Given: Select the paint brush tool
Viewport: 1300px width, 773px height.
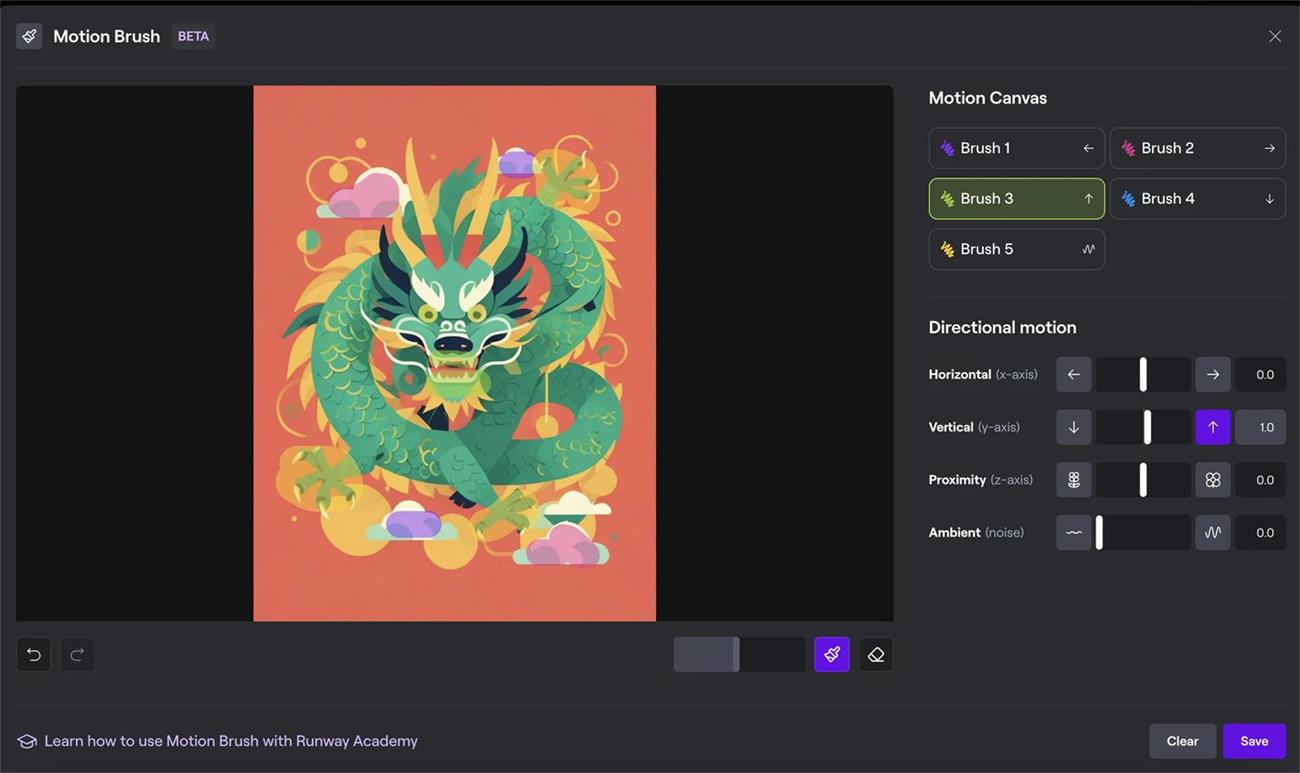Looking at the screenshot, I should (x=831, y=655).
